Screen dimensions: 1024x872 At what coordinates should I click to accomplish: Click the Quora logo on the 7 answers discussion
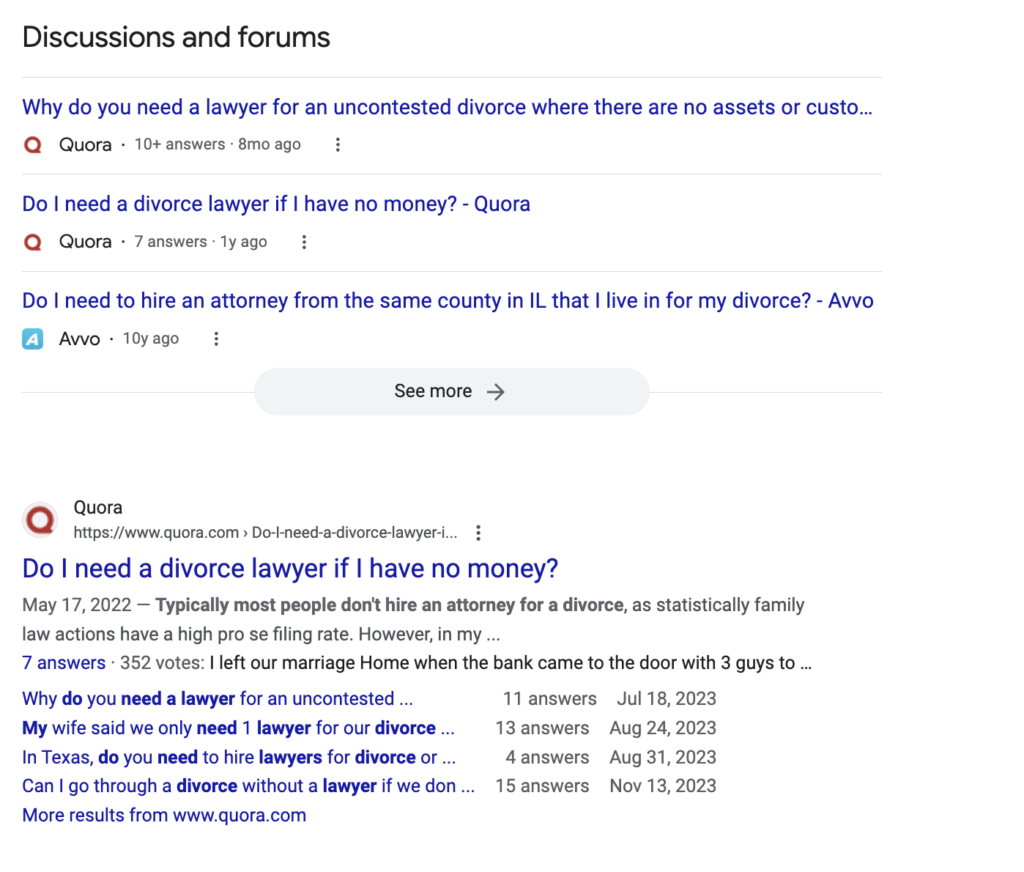click(x=33, y=242)
